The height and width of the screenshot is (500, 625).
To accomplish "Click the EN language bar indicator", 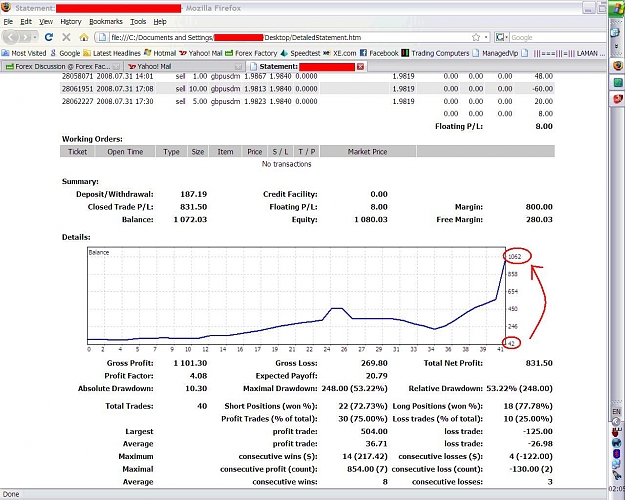I will point(616,411).
